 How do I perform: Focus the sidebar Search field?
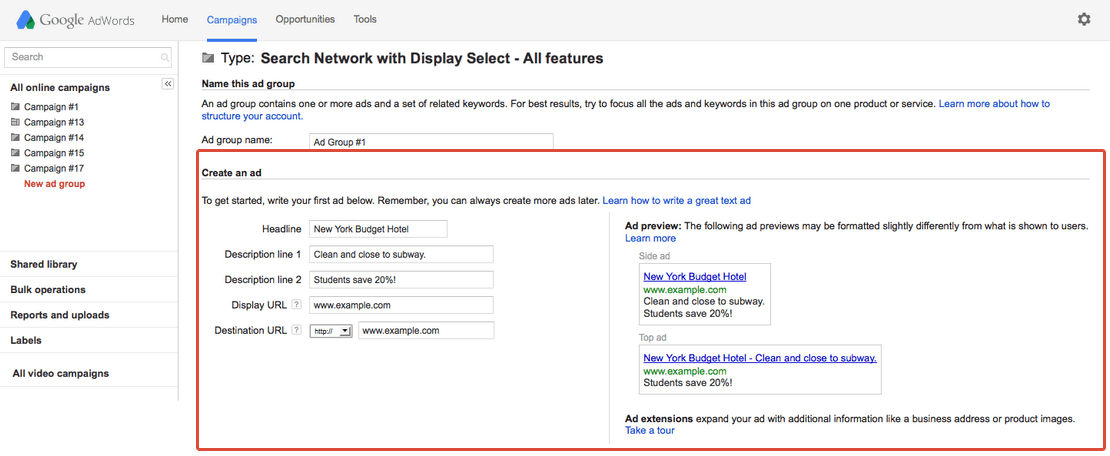pyautogui.click(x=88, y=57)
